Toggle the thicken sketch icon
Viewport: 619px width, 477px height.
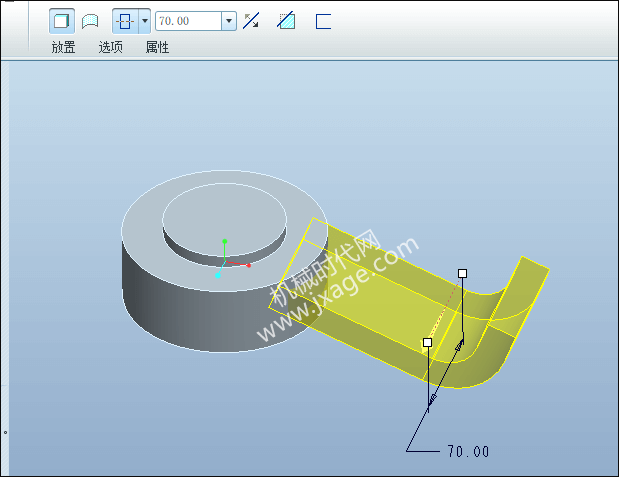point(323,21)
